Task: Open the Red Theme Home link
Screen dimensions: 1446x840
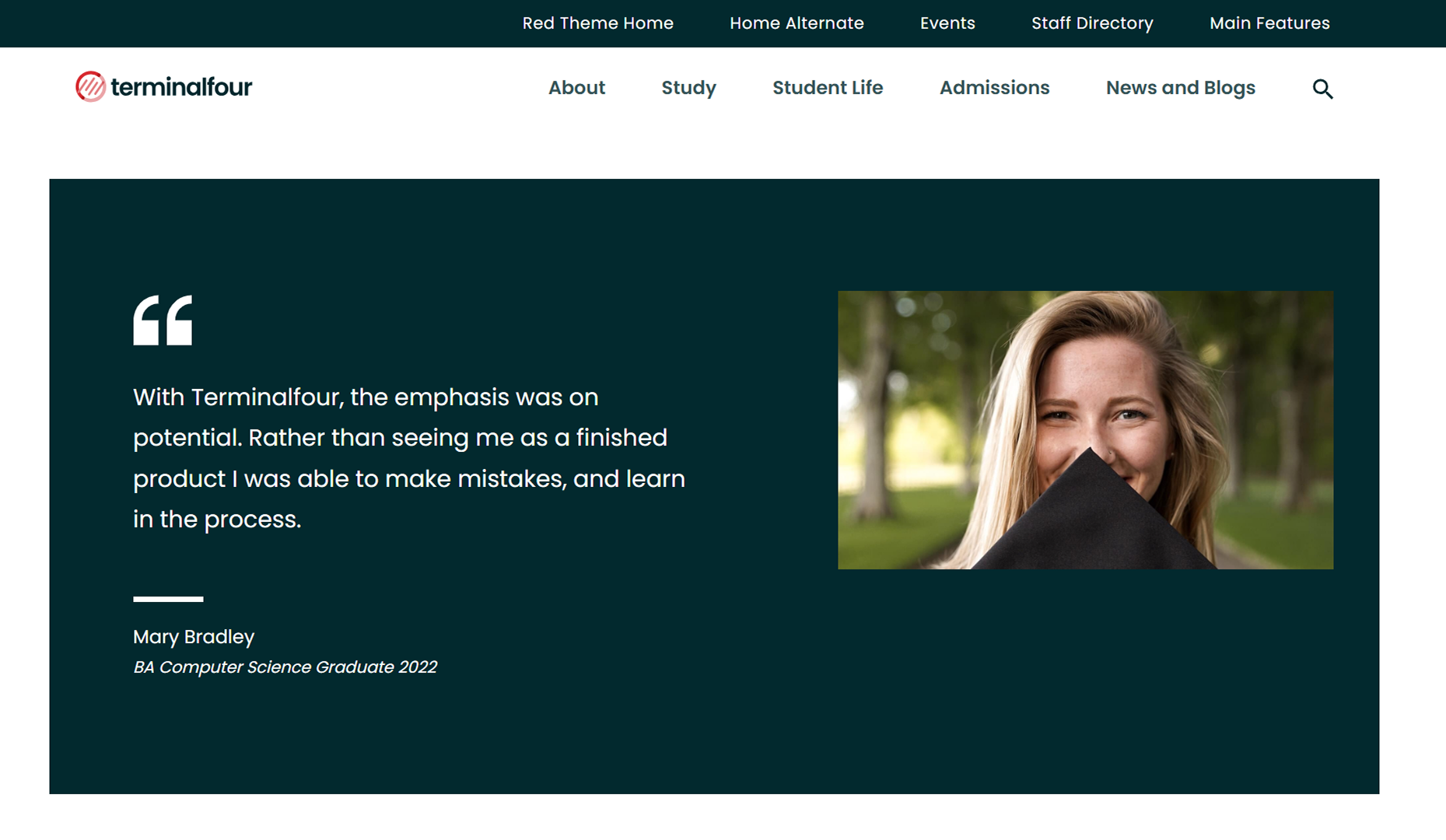Action: click(597, 23)
